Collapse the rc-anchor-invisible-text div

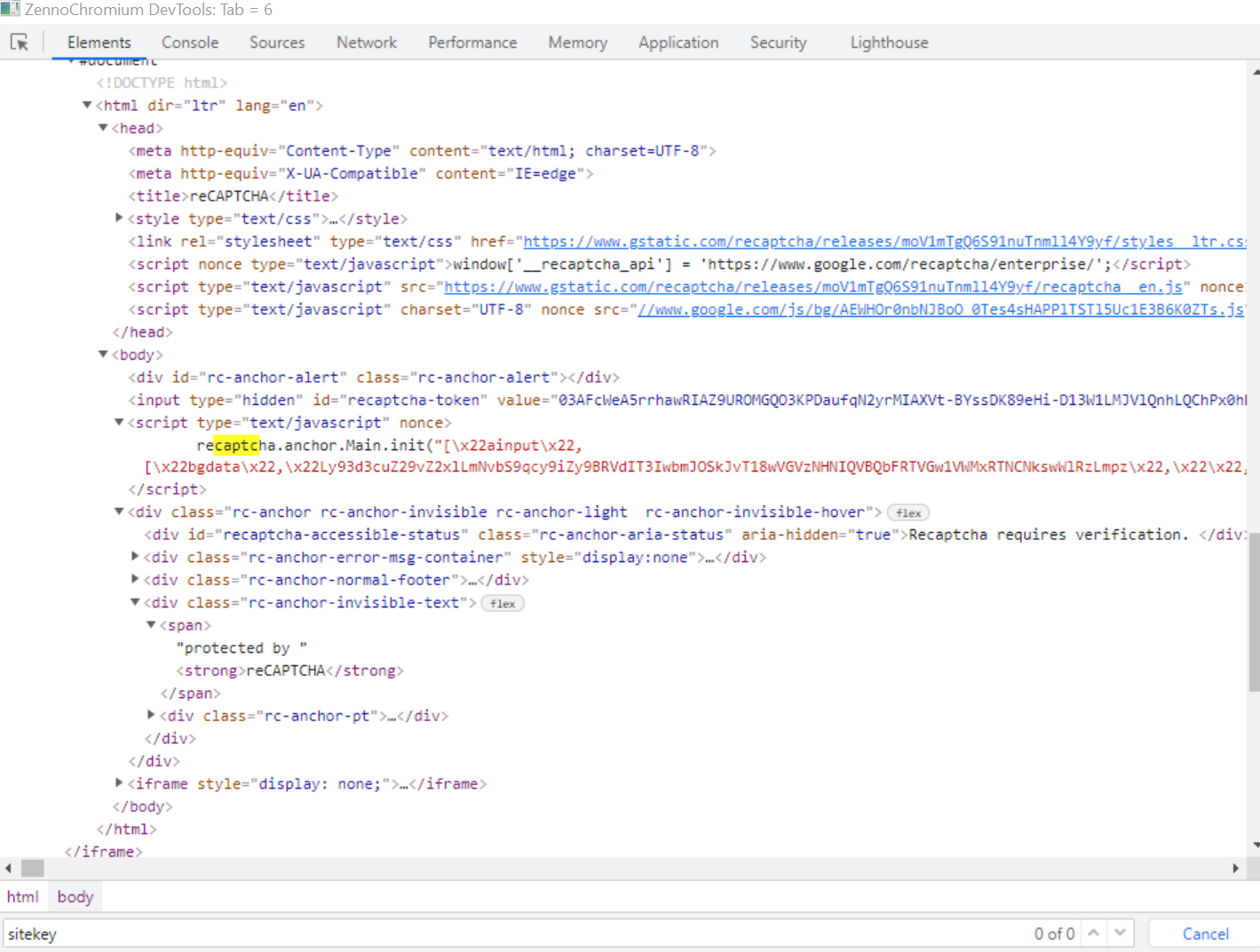coord(135,602)
